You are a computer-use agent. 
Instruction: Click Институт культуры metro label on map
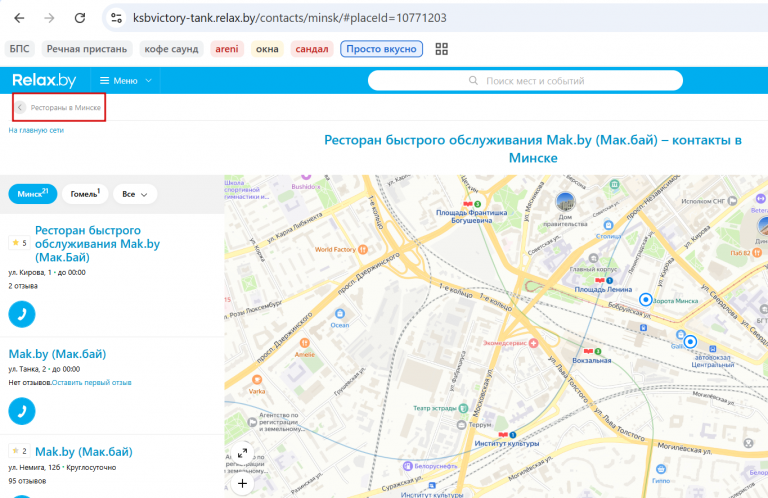506,443
